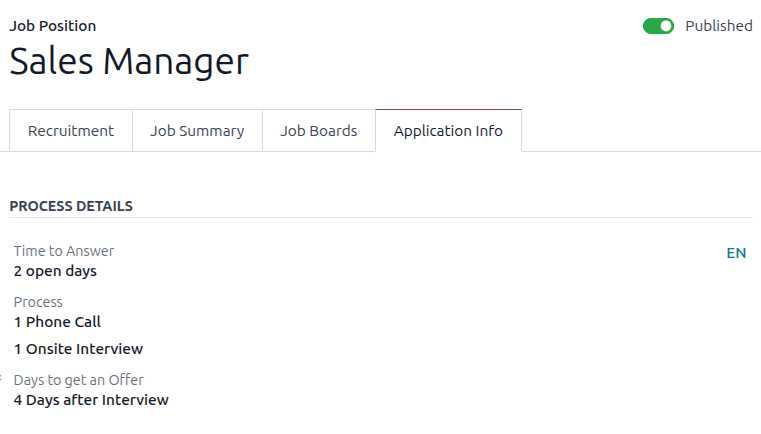Viewport: 761px width, 434px height.
Task: Click the 1 Onsite Interview field
Action: click(78, 349)
